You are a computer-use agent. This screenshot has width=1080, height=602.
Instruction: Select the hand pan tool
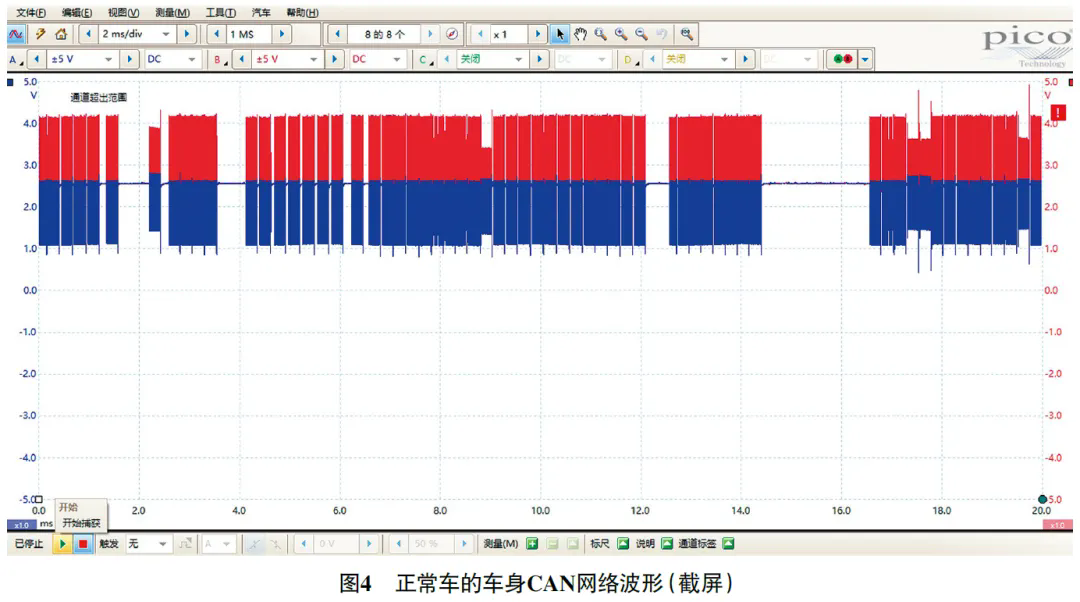(581, 34)
